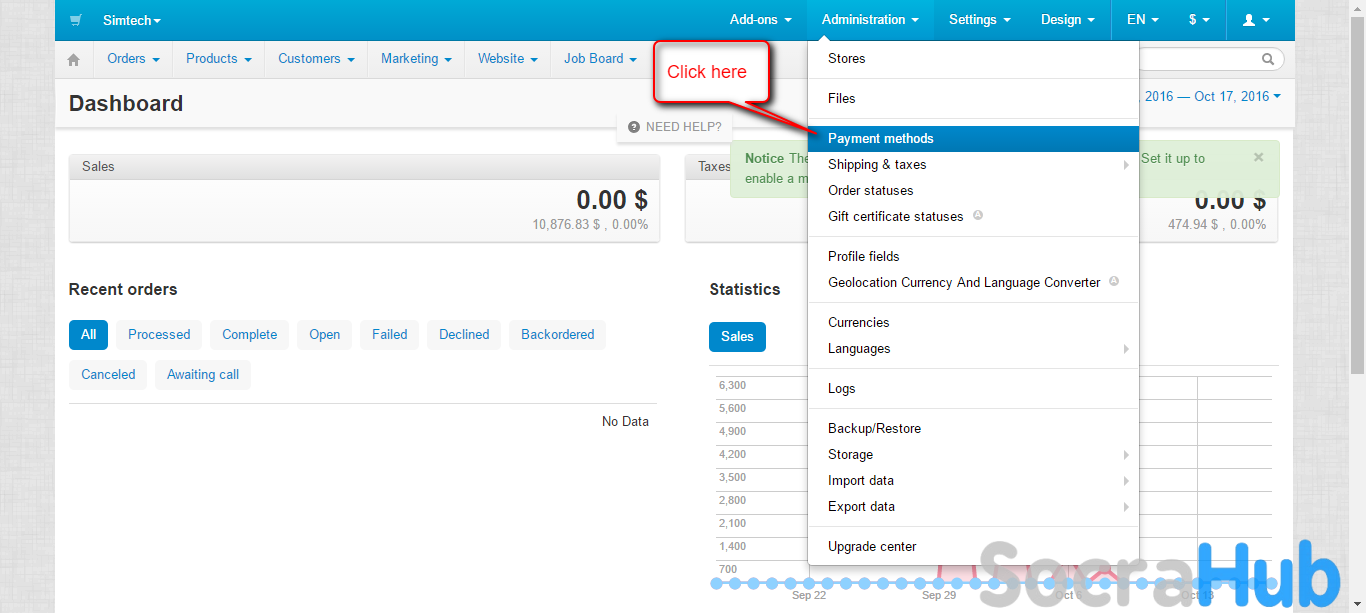Image resolution: width=1366 pixels, height=613 pixels.
Task: Select the Awaiting call order filter
Action: coord(203,375)
